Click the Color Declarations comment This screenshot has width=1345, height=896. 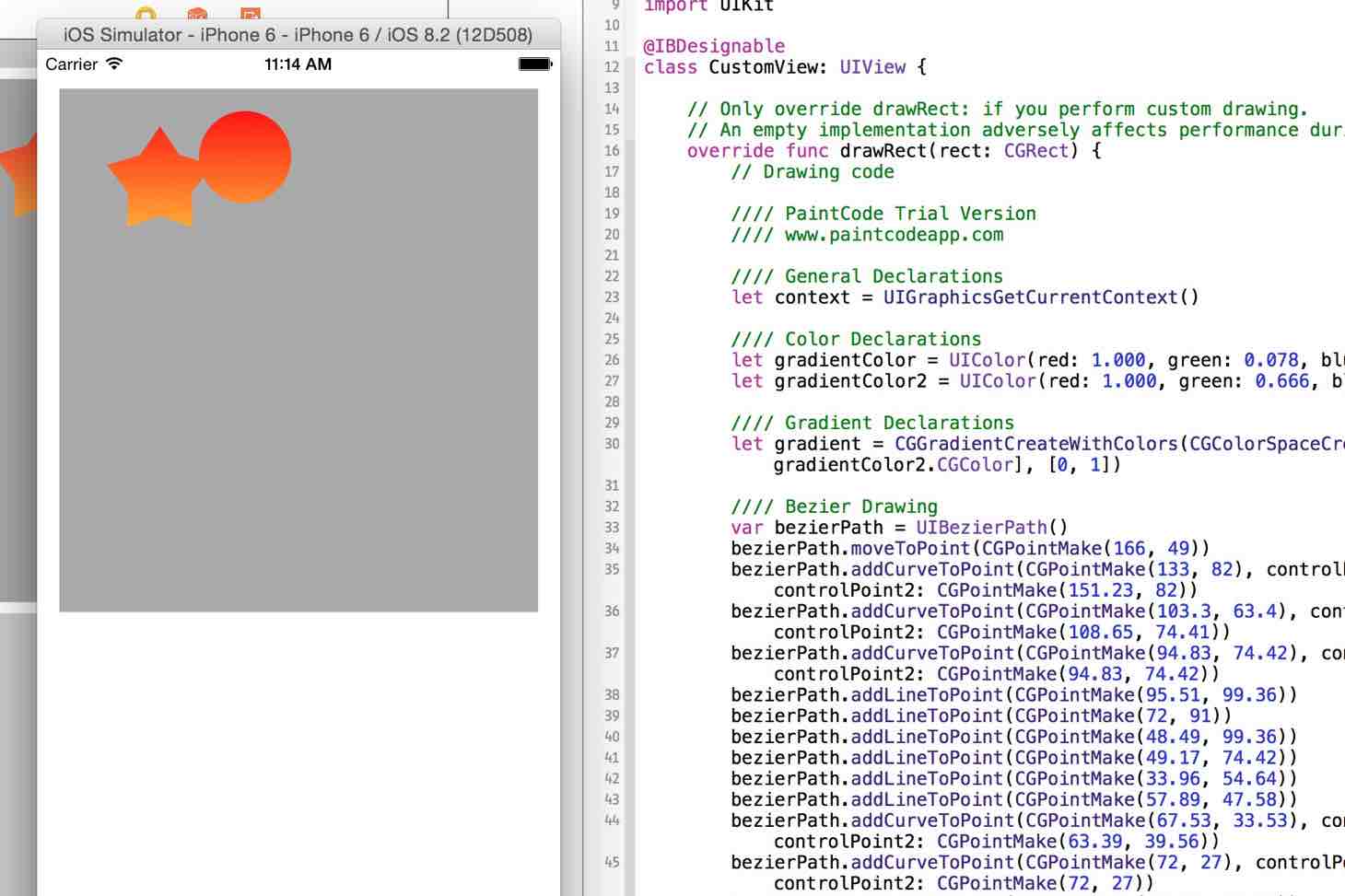coord(856,339)
